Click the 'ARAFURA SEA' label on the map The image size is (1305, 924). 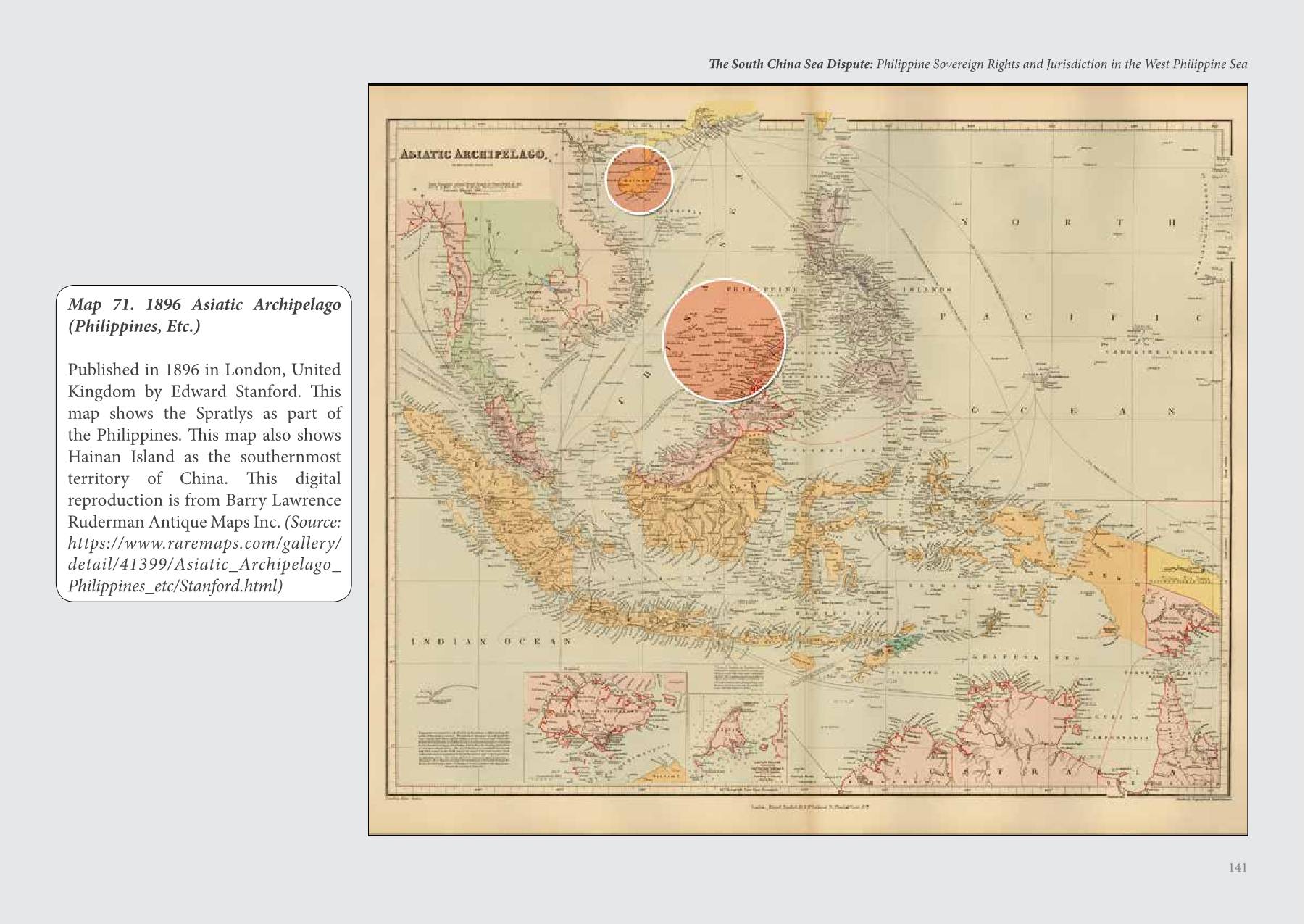pyautogui.click(x=1025, y=657)
